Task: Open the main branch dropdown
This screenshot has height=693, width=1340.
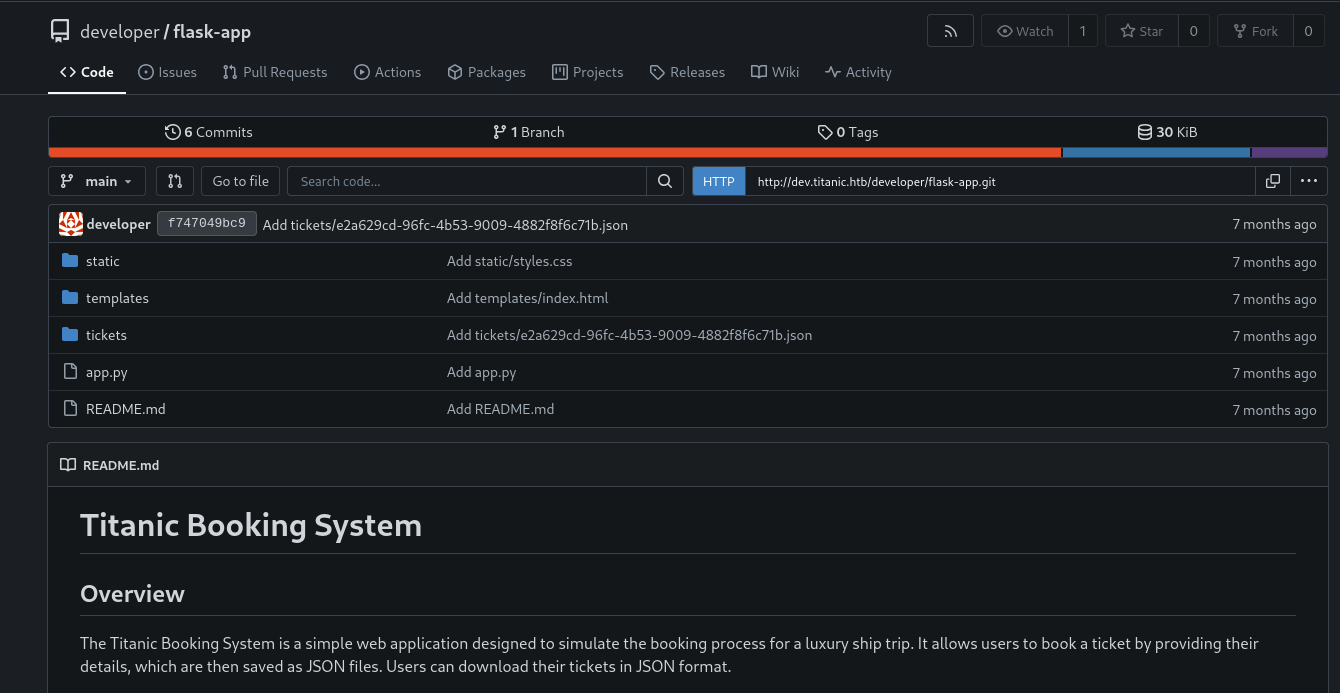Action: (97, 181)
